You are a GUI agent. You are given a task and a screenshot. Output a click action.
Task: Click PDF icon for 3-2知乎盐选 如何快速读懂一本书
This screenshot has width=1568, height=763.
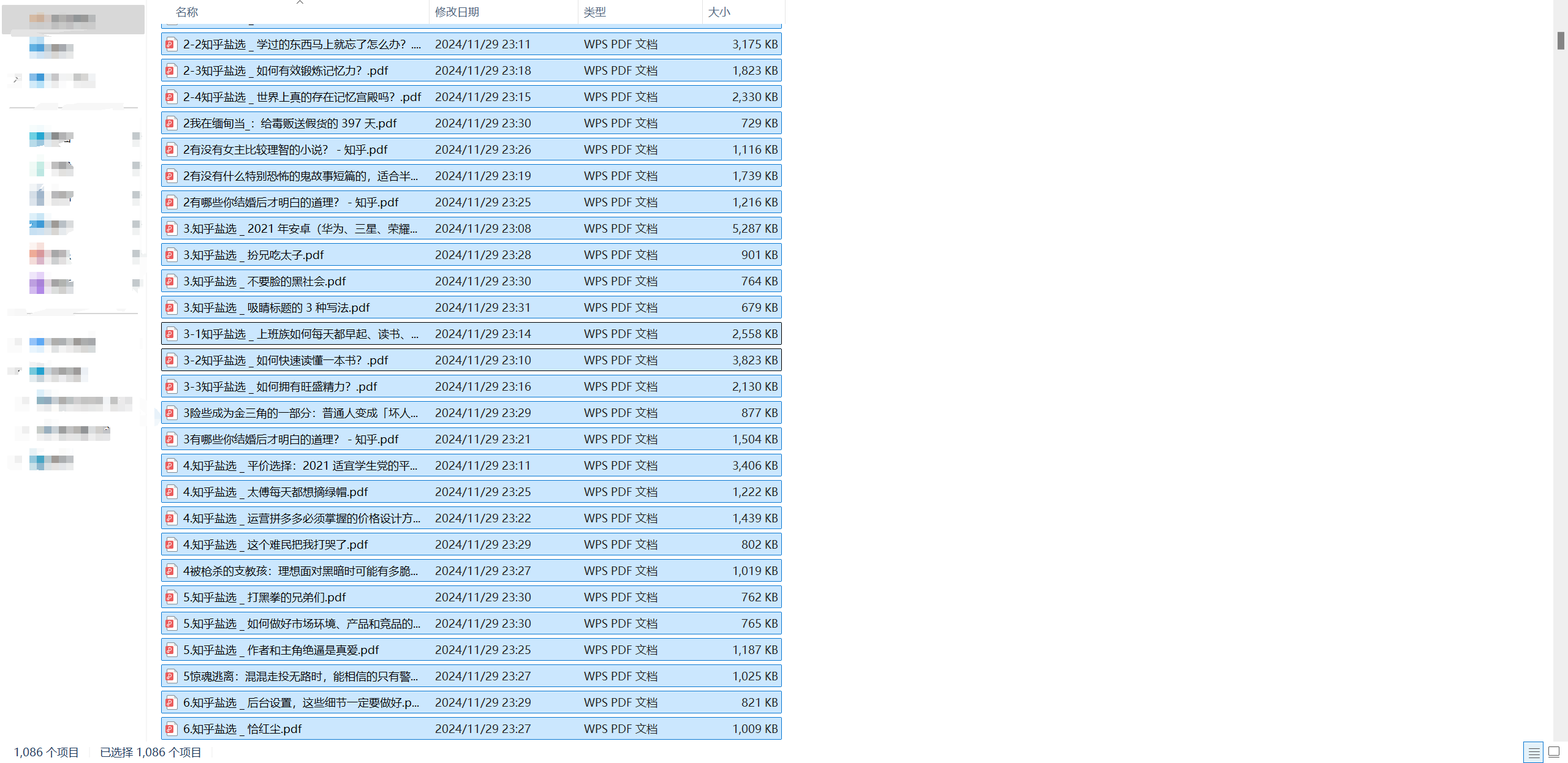(x=171, y=360)
